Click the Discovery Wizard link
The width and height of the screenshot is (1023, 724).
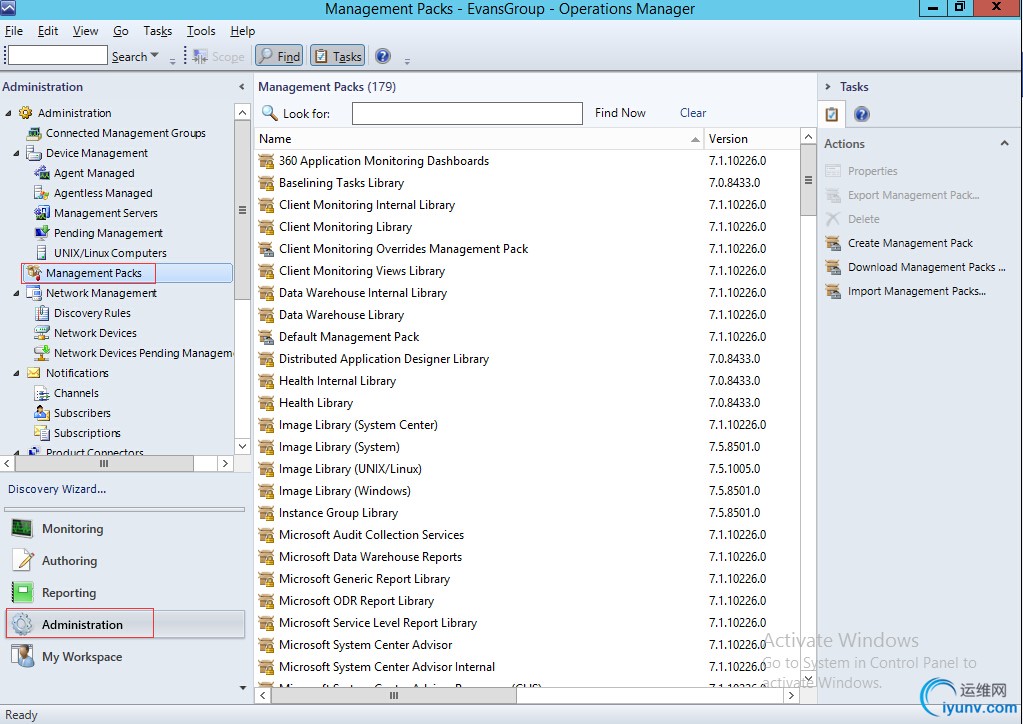(57, 489)
